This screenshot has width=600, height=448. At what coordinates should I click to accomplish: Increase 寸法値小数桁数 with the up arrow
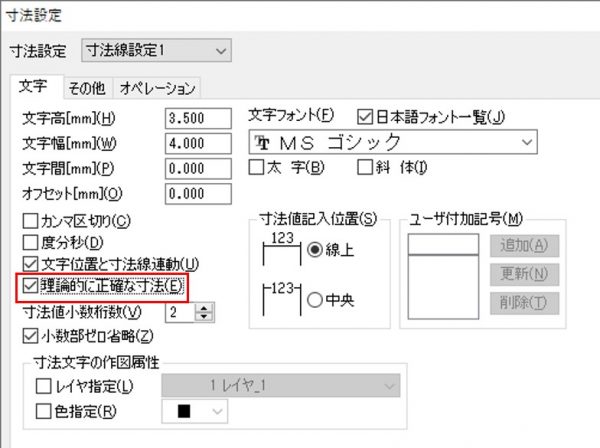point(204,308)
